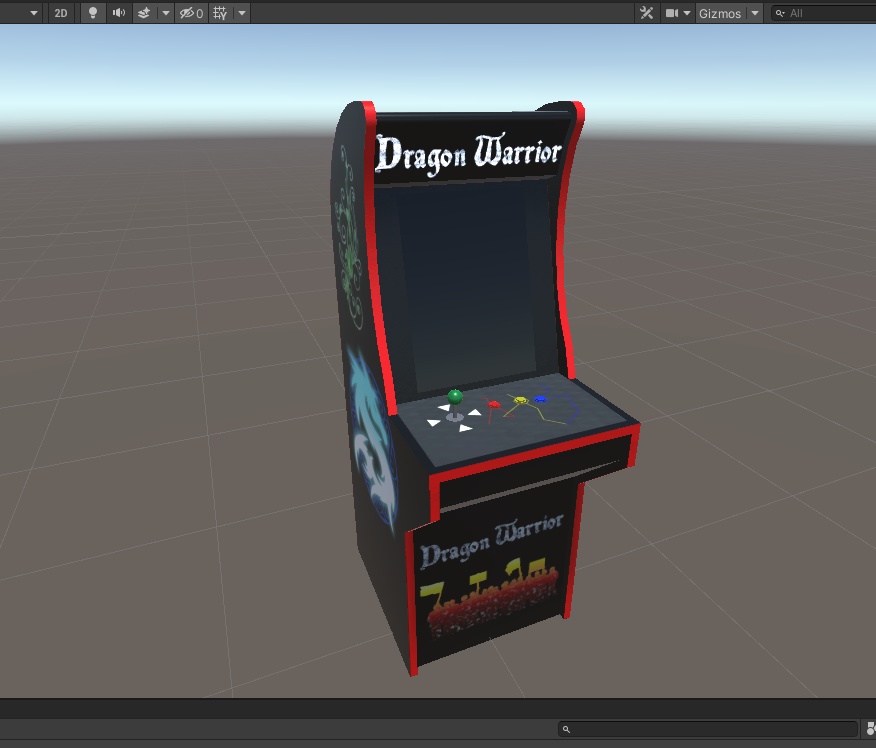Click the search magnifier in the All field
The width and height of the screenshot is (876, 748).
pos(780,13)
